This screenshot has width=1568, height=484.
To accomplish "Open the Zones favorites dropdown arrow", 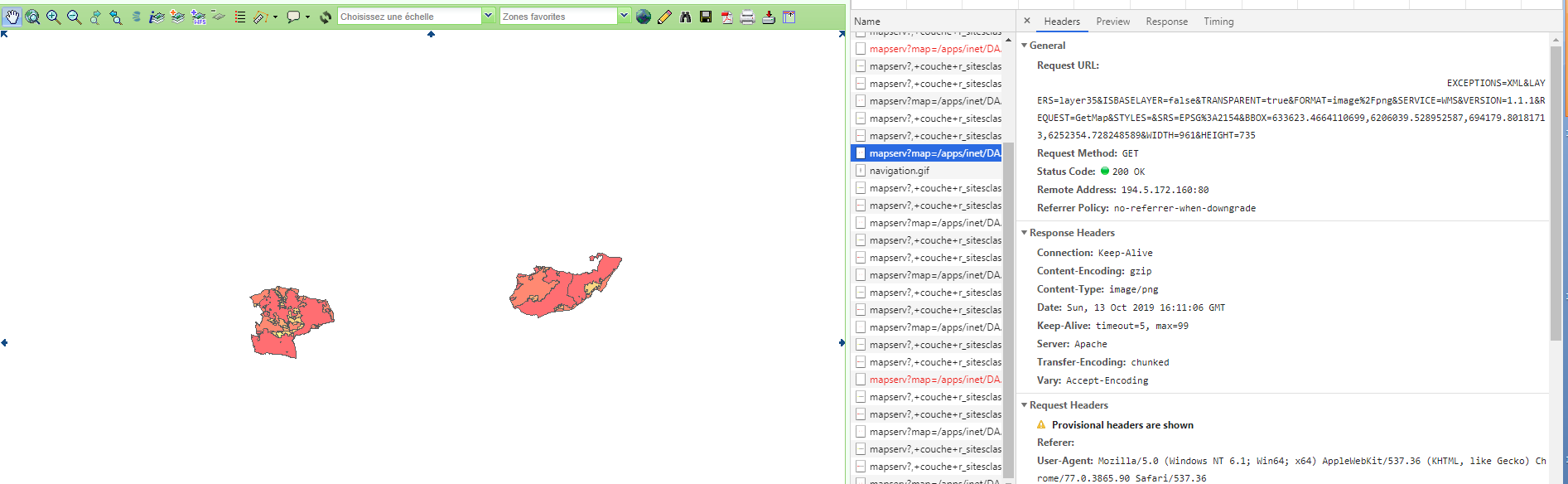I will 624,16.
